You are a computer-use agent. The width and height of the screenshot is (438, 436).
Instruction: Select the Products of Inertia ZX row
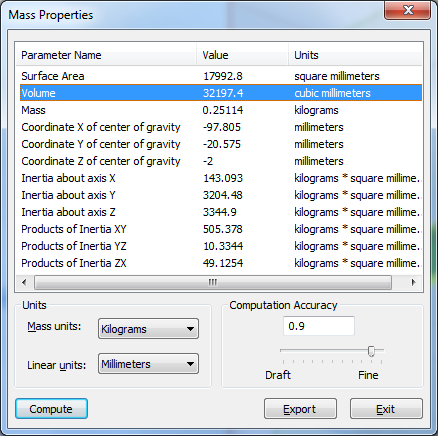(221, 263)
